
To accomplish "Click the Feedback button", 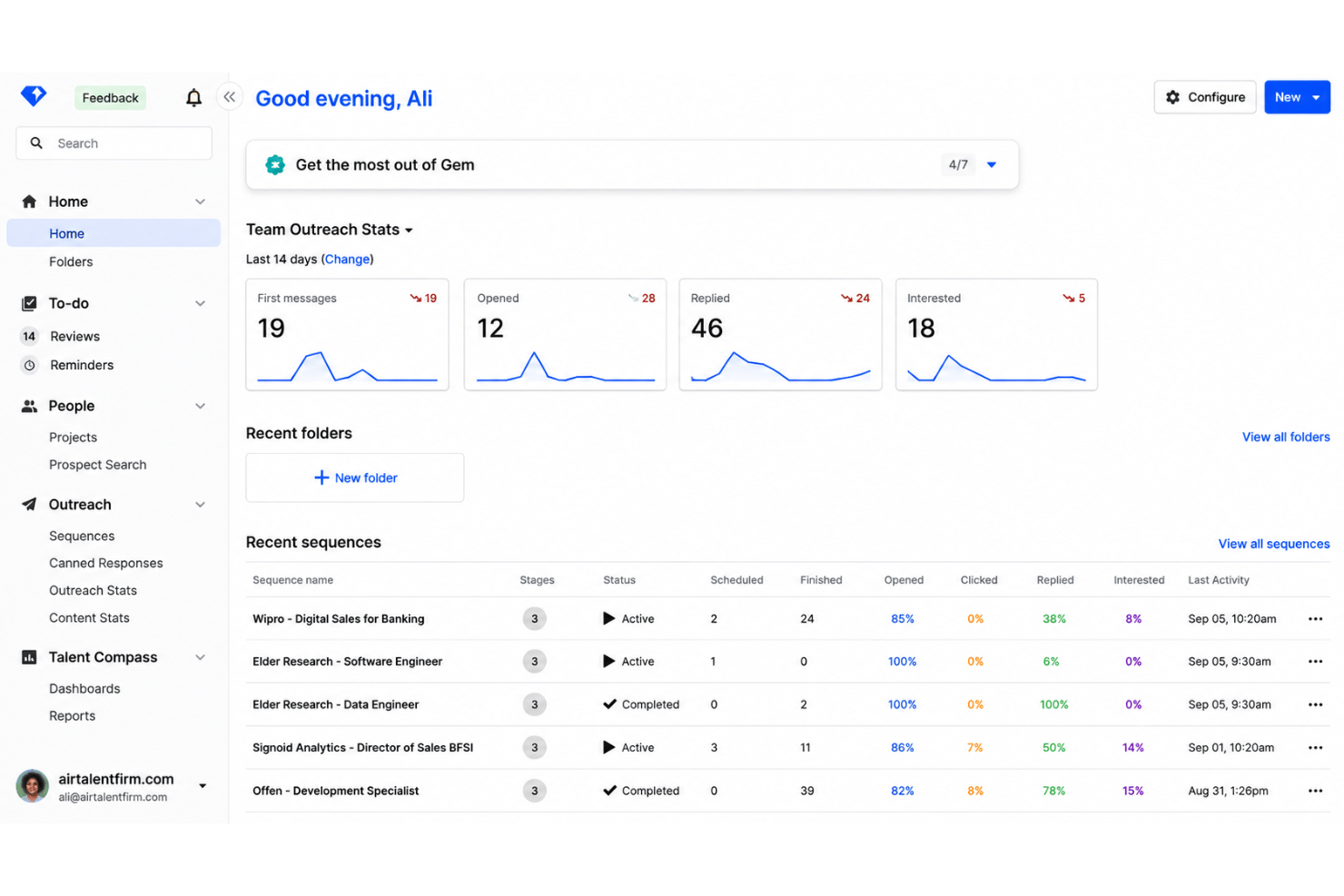I will (x=110, y=97).
